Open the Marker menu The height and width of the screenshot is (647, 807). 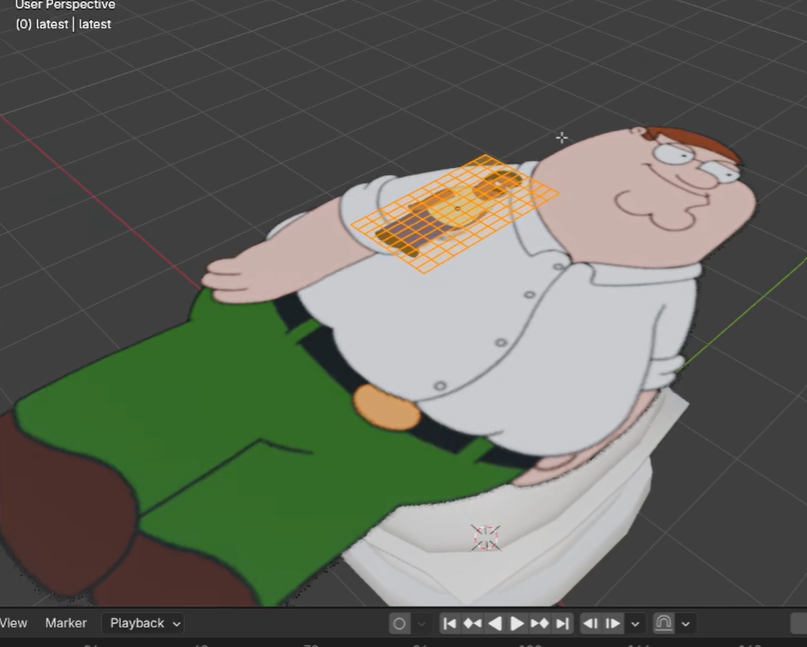coord(66,623)
